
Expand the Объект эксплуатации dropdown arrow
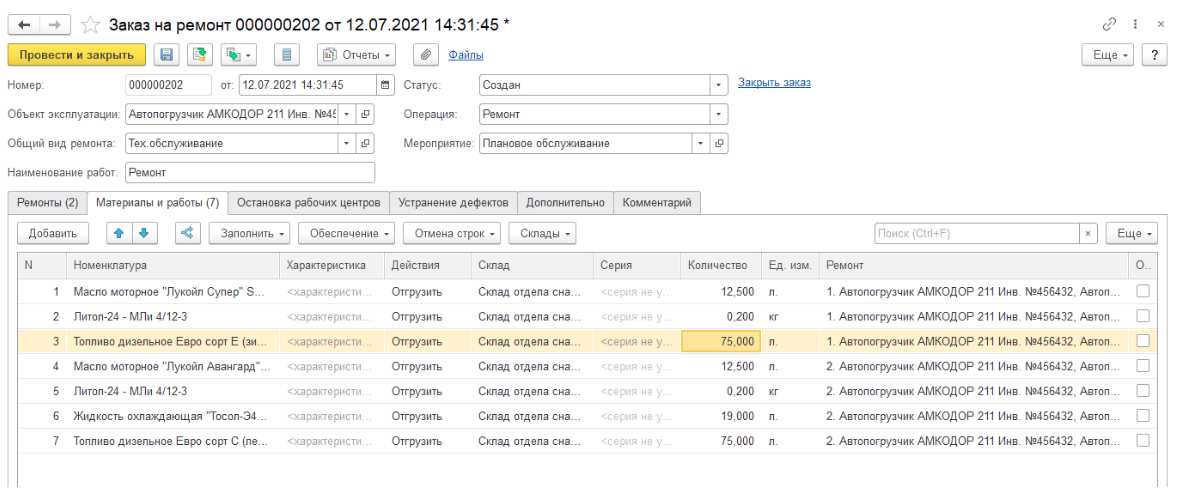[346, 114]
